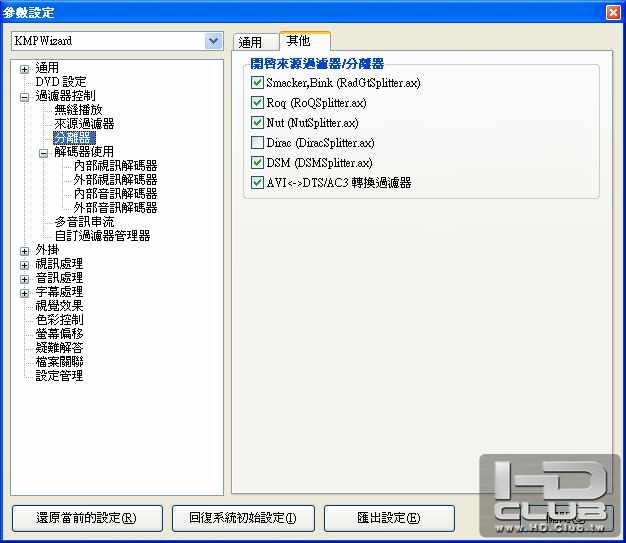Click the 音訊處理 tree label
The height and width of the screenshot is (543, 626).
59,278
